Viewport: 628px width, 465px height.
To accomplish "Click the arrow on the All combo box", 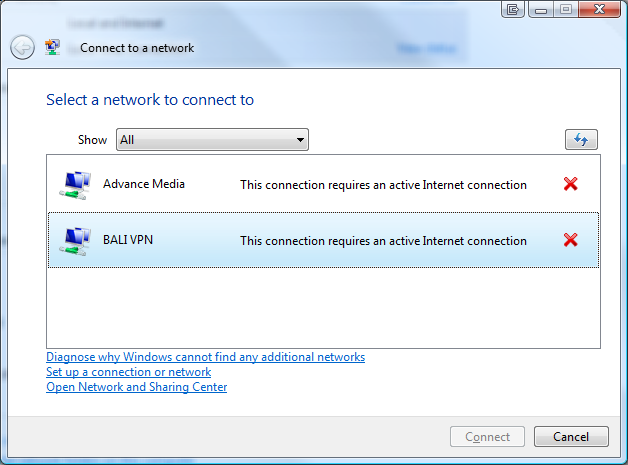I will [300, 140].
